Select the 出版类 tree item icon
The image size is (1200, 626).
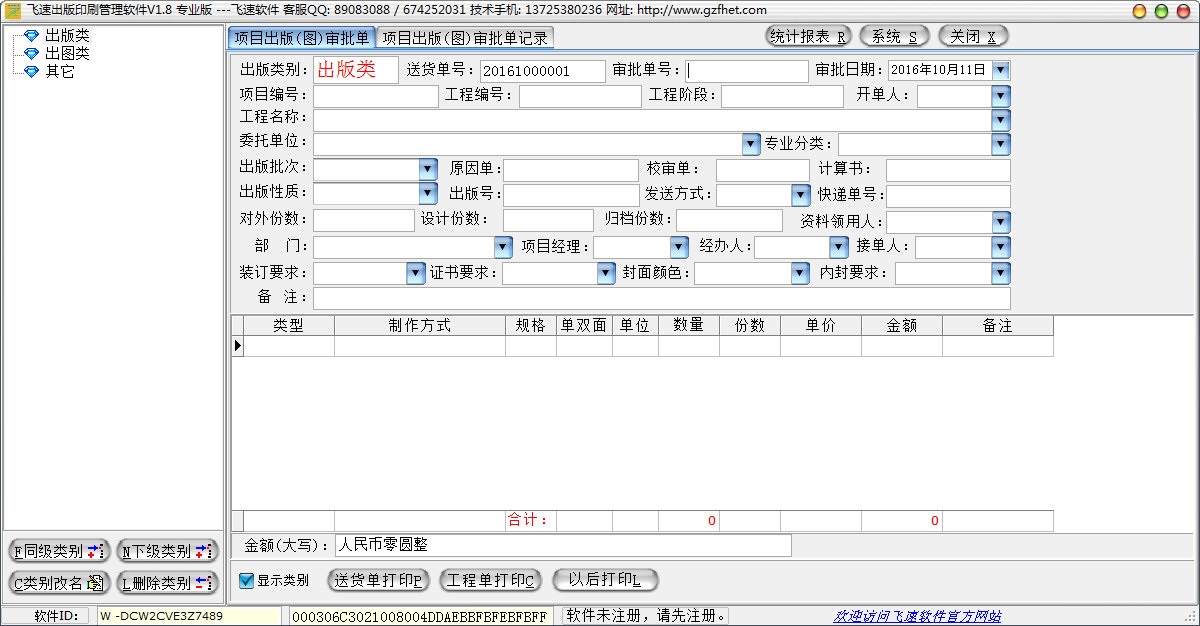[31, 36]
